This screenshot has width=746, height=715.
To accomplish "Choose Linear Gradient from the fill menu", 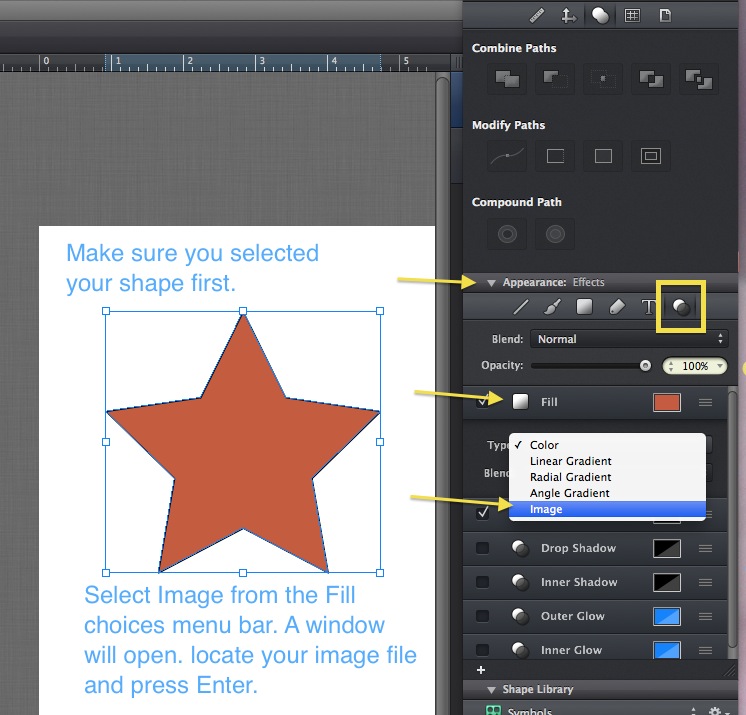I will click(570, 461).
